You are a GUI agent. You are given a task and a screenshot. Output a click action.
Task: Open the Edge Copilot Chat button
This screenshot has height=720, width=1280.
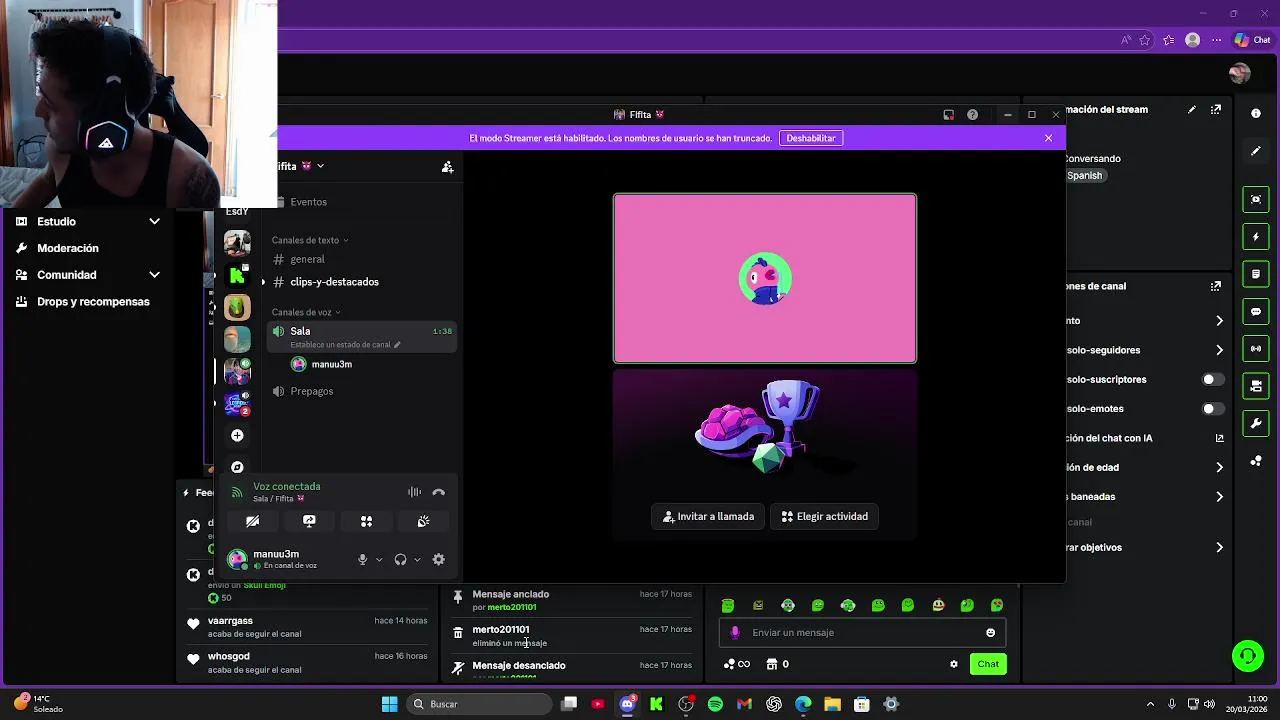pyautogui.click(x=1253, y=40)
